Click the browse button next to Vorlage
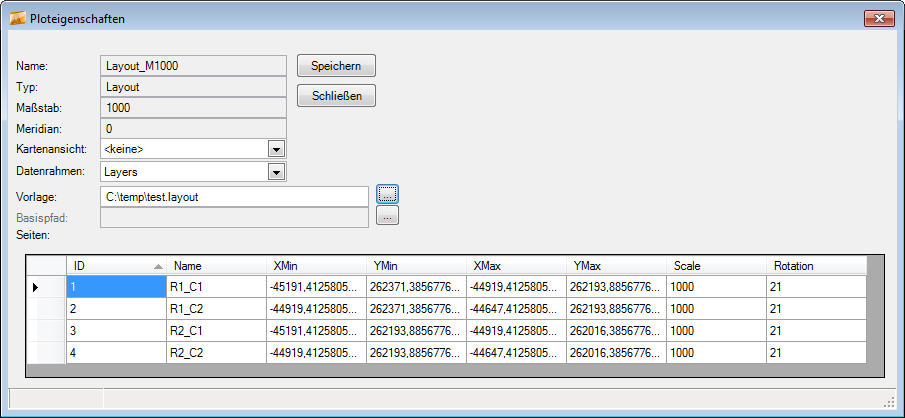Screen dimensions: 905x418 [x=388, y=194]
